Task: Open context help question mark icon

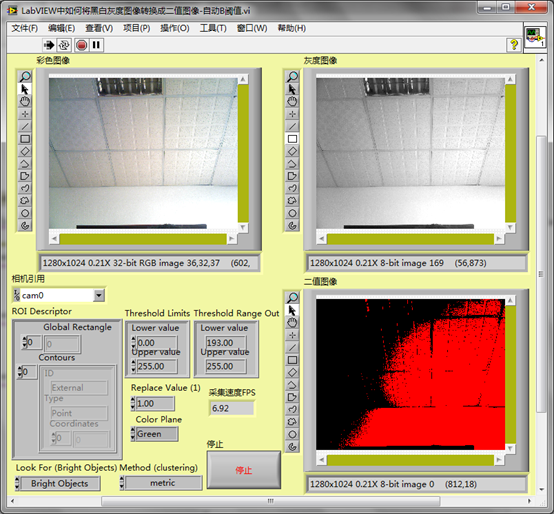Action: tap(514, 45)
